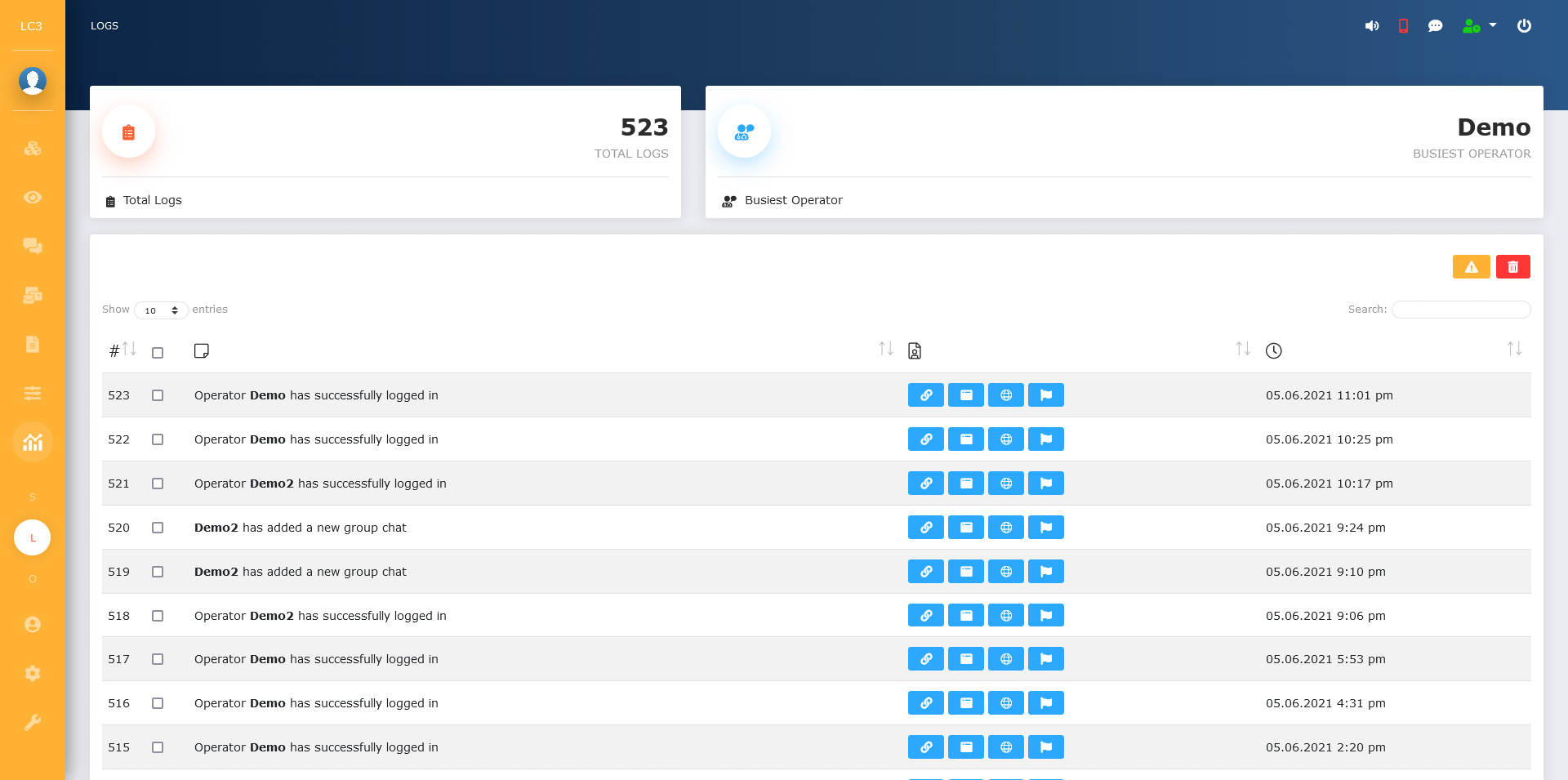Expand the green operator status dropdown
This screenshot has height=780, width=1568.
pyautogui.click(x=1479, y=26)
